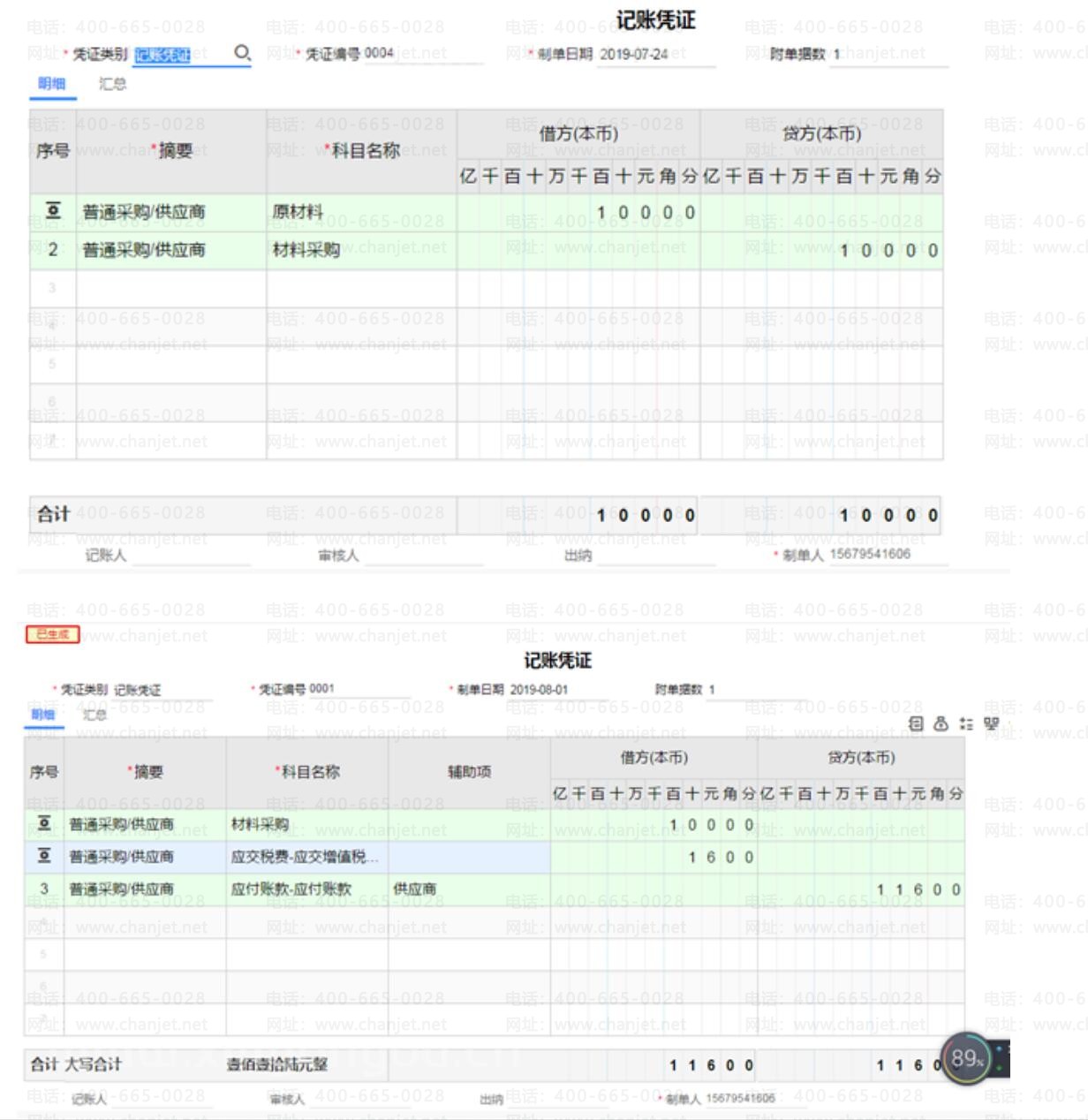Select the 应交税费-应交增值税 account cell
Screen dimensions: 1088x1120
pos(306,857)
